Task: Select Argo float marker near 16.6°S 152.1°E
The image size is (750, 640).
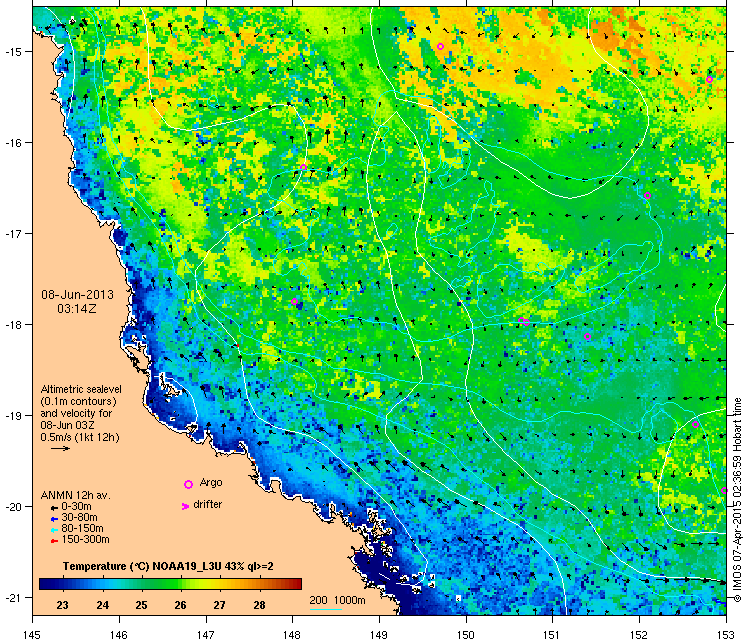Action: click(647, 195)
